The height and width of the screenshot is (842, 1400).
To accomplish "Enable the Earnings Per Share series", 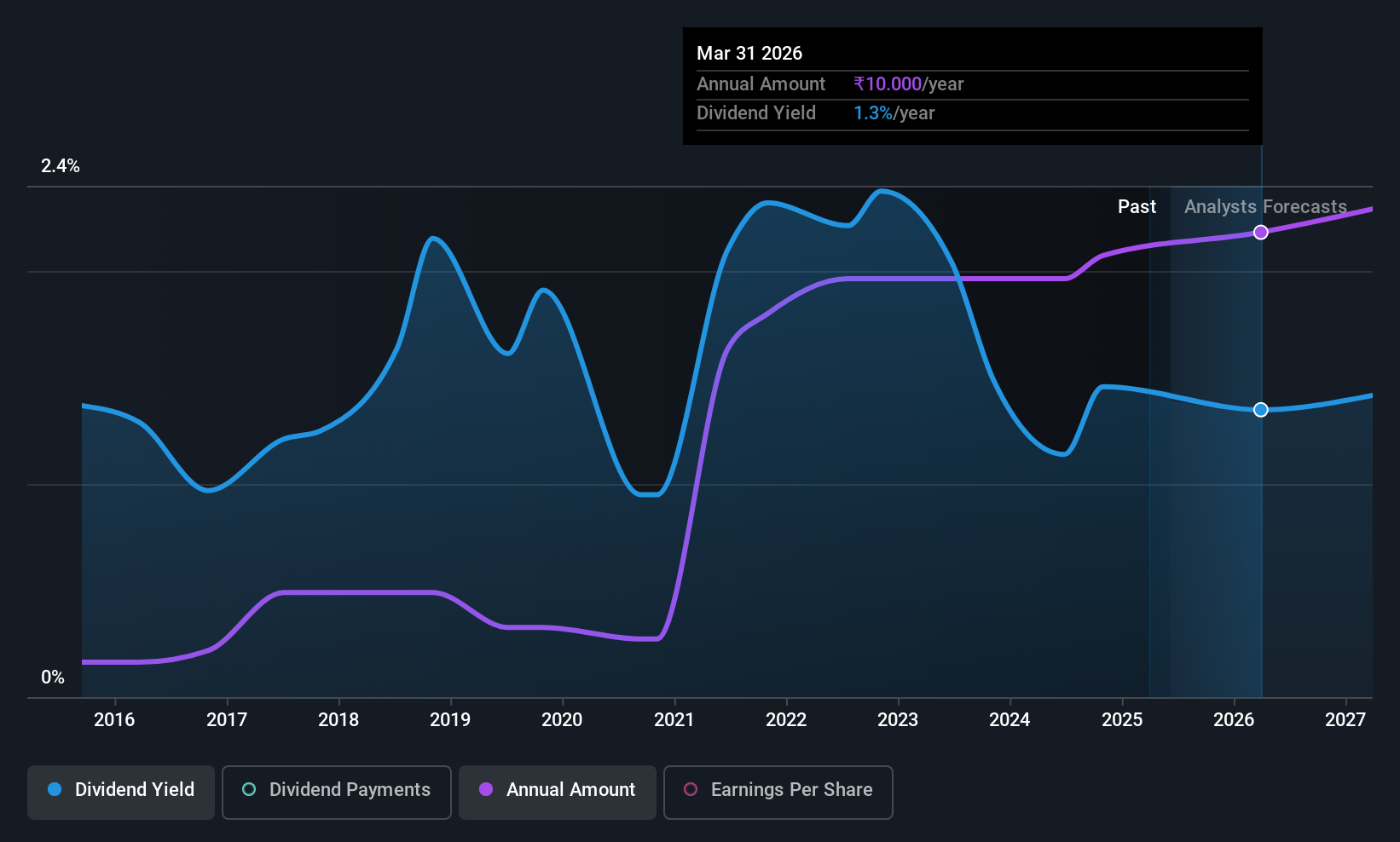I will click(x=778, y=793).
